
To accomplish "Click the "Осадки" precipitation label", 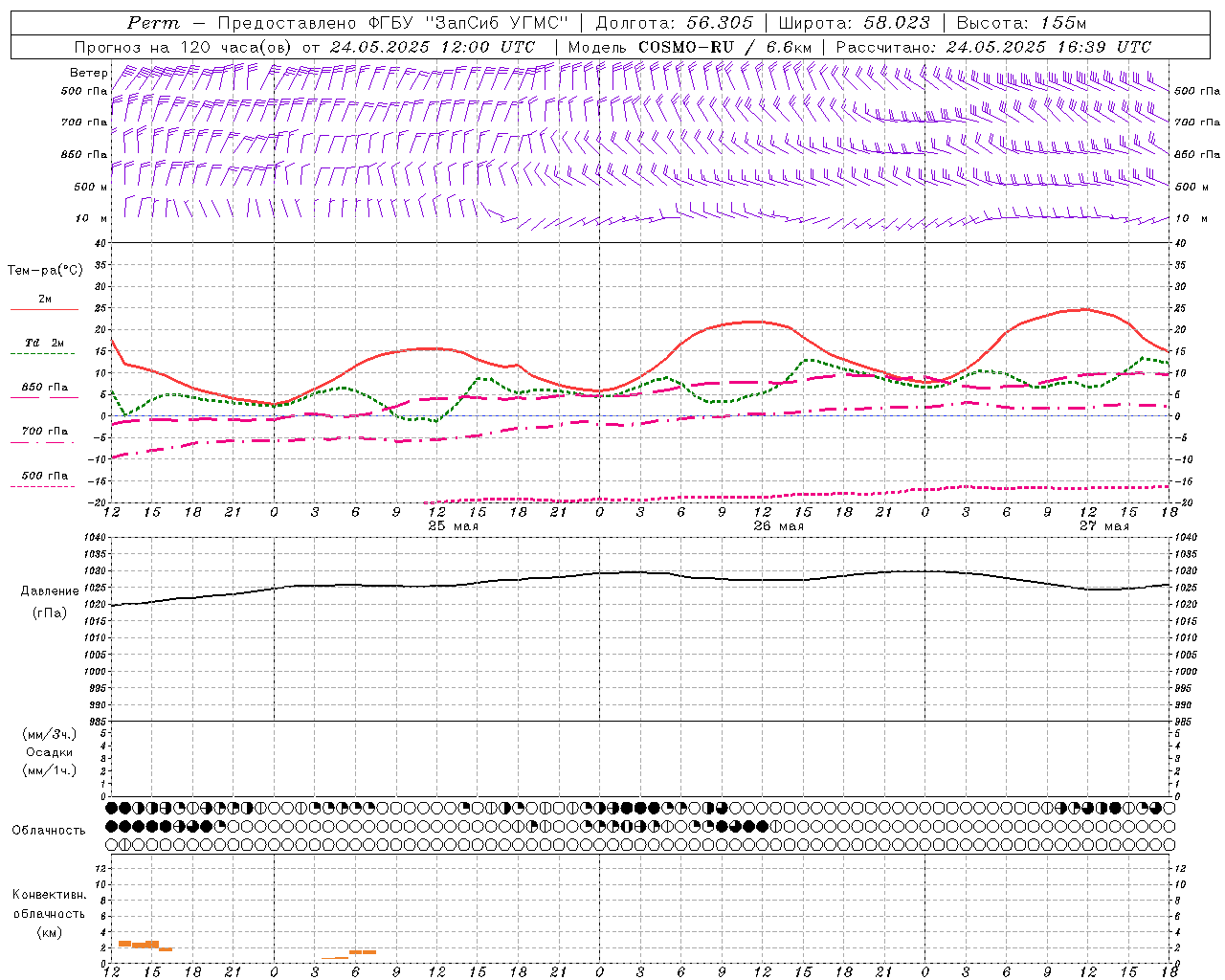I will click(x=49, y=752).
